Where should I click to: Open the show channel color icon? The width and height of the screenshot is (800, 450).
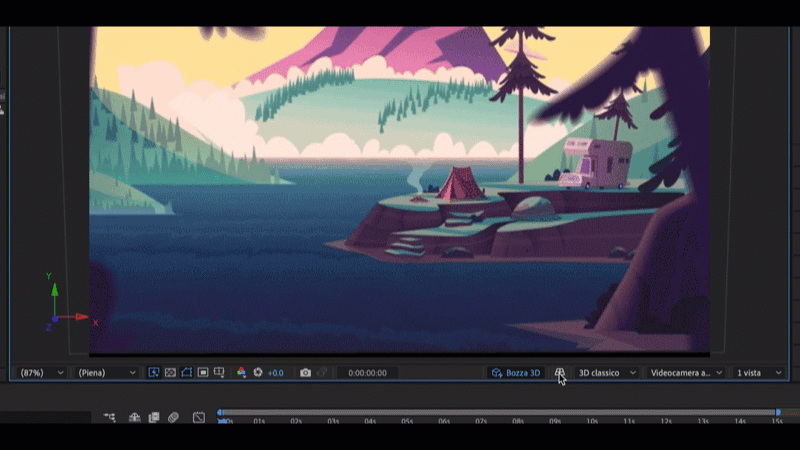point(241,373)
